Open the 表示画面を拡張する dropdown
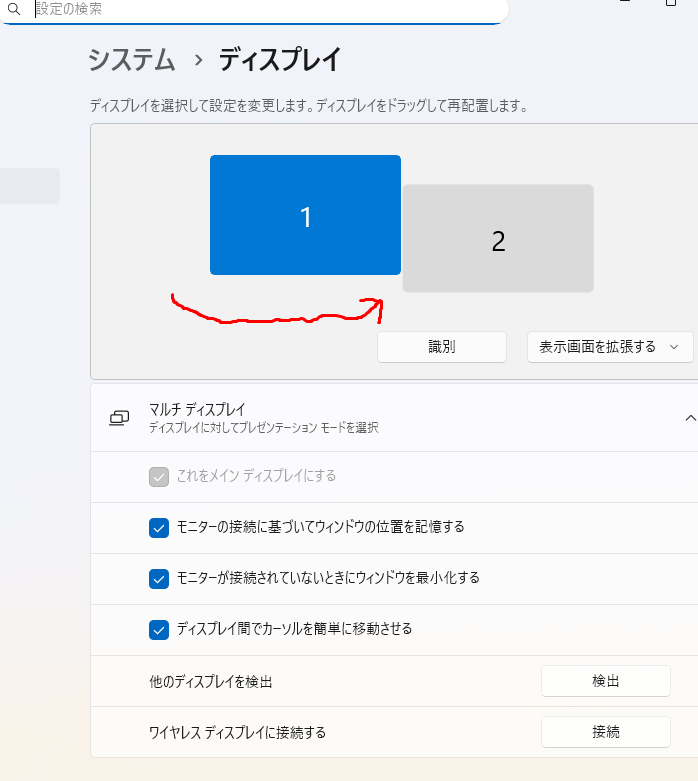Screen dimensions: 698x781 tap(610, 347)
